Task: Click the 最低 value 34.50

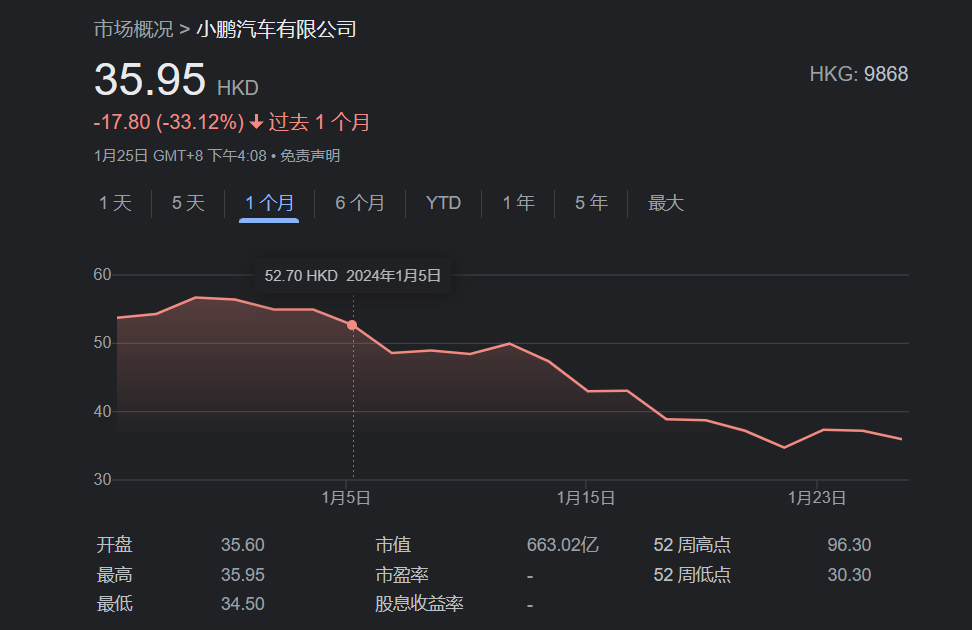Action: click(x=243, y=604)
